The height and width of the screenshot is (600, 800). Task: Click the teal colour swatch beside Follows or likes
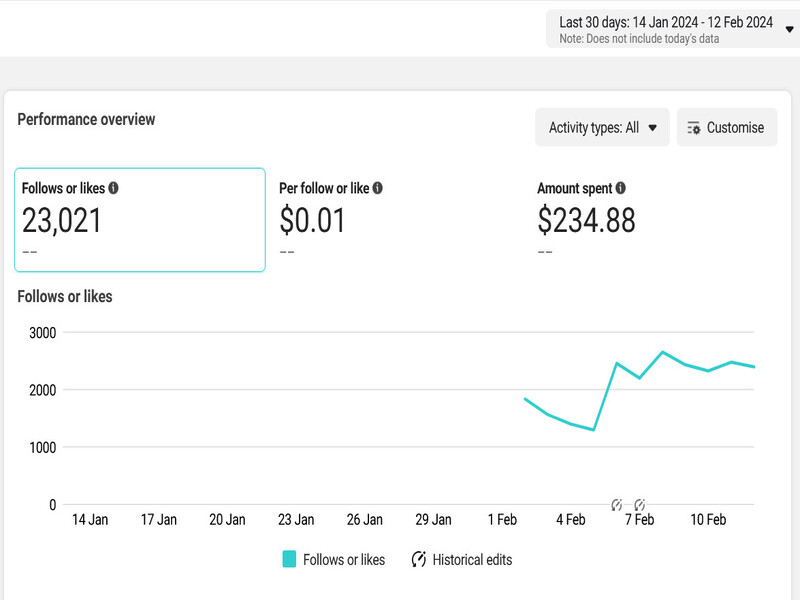tap(289, 560)
